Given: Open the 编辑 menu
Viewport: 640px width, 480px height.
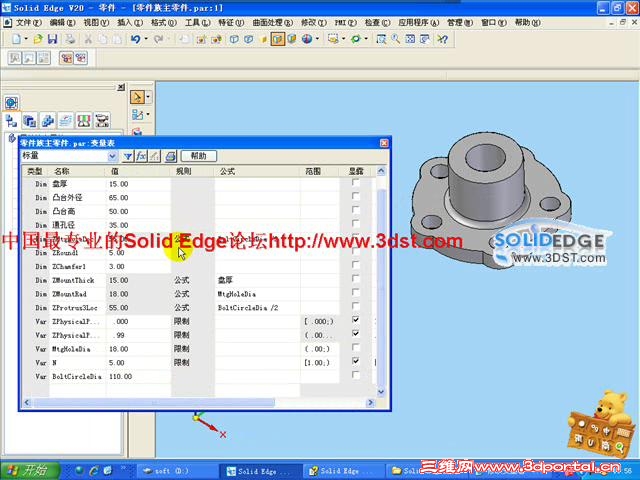Looking at the screenshot, I should pos(62,23).
